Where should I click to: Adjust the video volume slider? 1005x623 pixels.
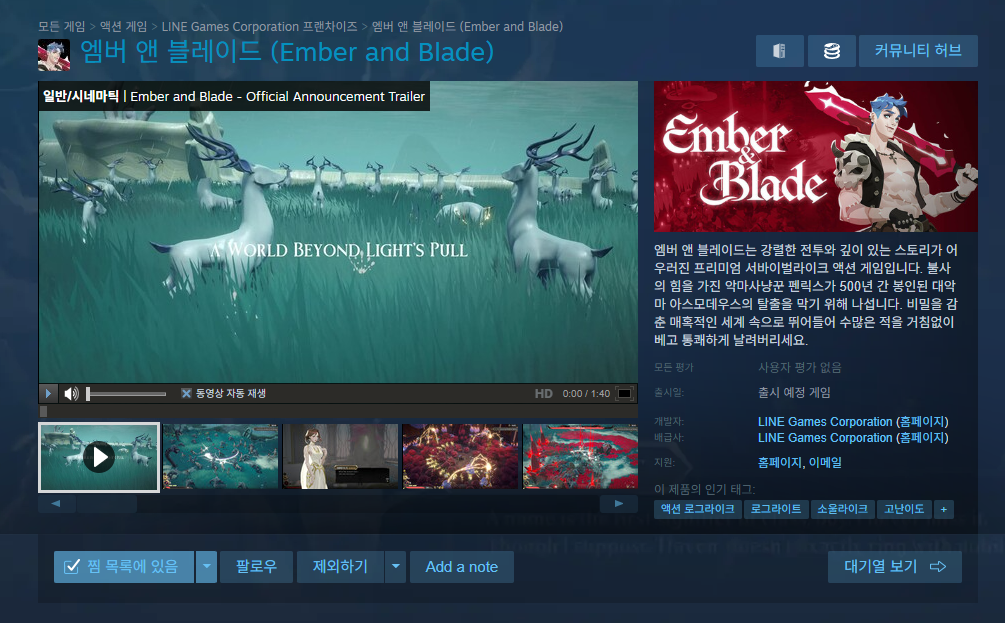[x=126, y=394]
